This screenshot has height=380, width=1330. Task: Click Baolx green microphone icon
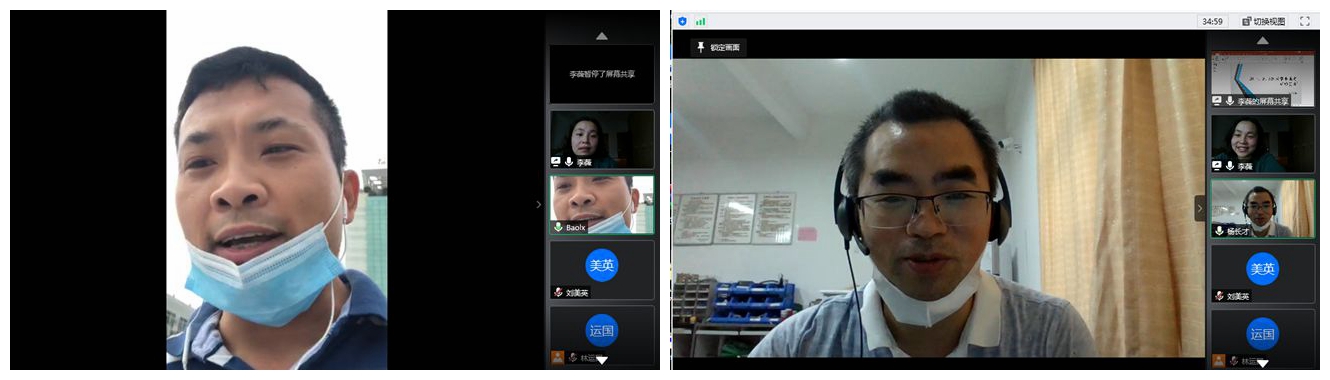click(558, 228)
